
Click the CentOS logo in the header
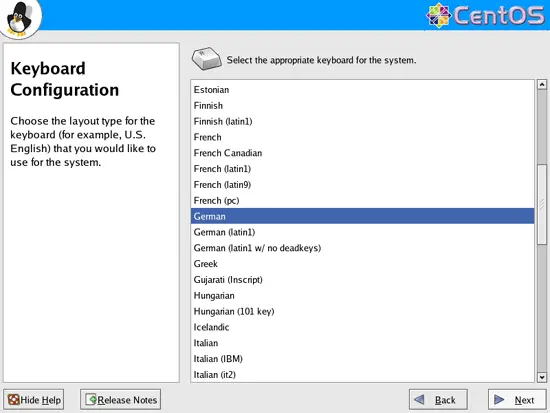tap(485, 15)
